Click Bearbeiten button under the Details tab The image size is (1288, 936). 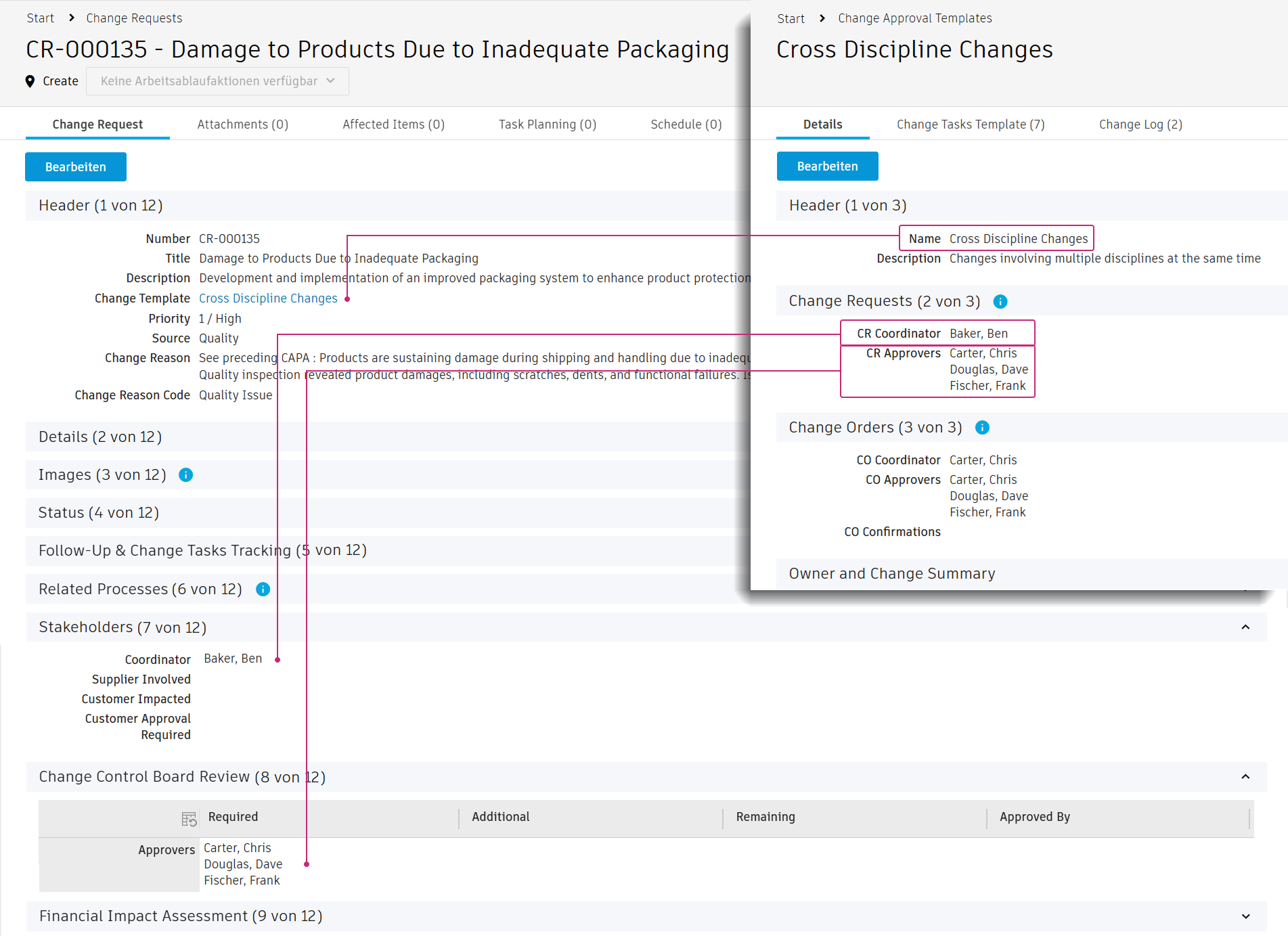827,166
